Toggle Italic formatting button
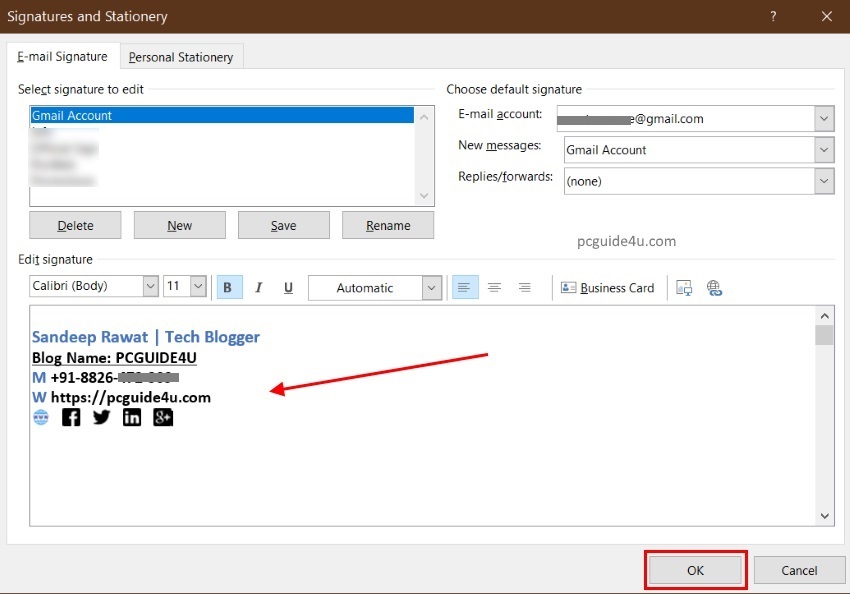850x594 pixels. [258, 288]
